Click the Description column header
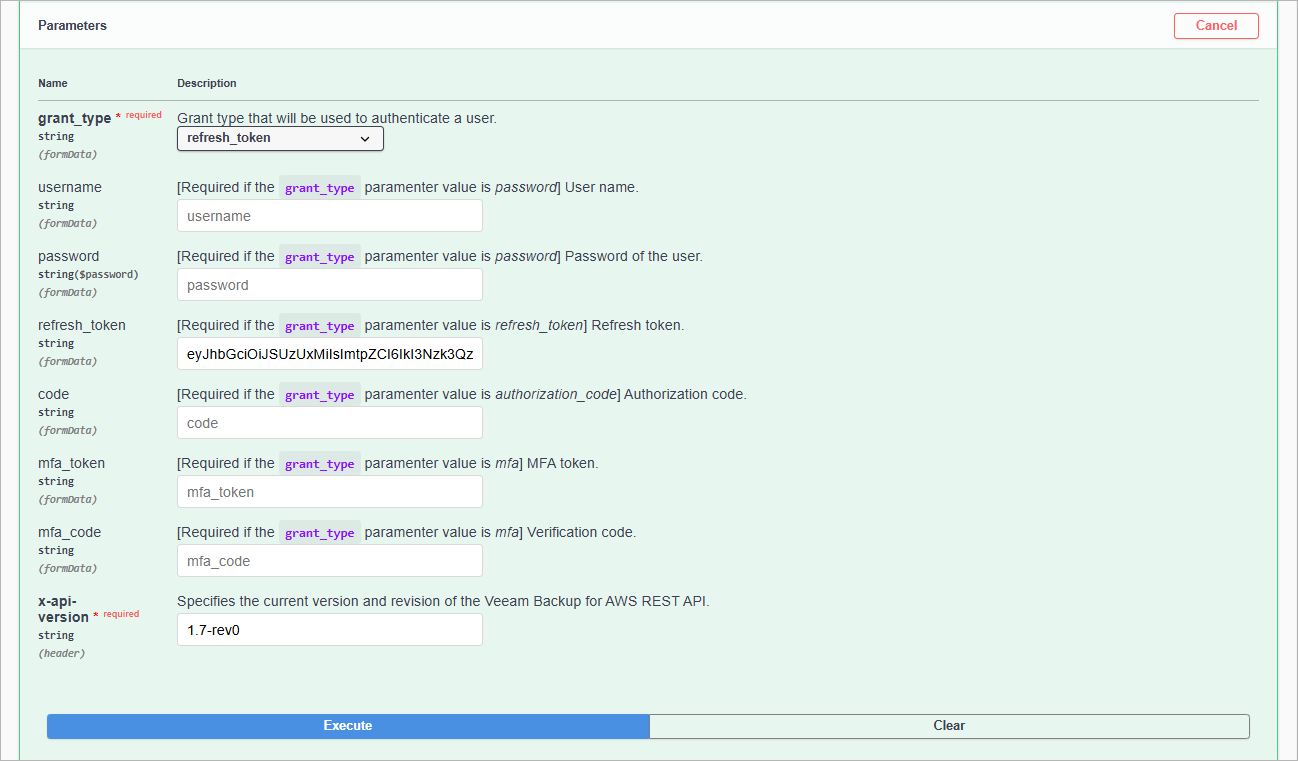 (207, 83)
